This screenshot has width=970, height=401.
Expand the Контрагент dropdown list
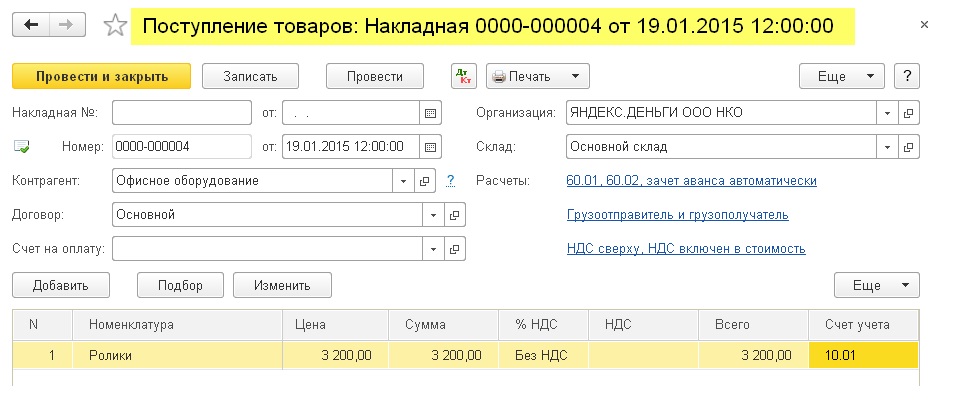(403, 181)
